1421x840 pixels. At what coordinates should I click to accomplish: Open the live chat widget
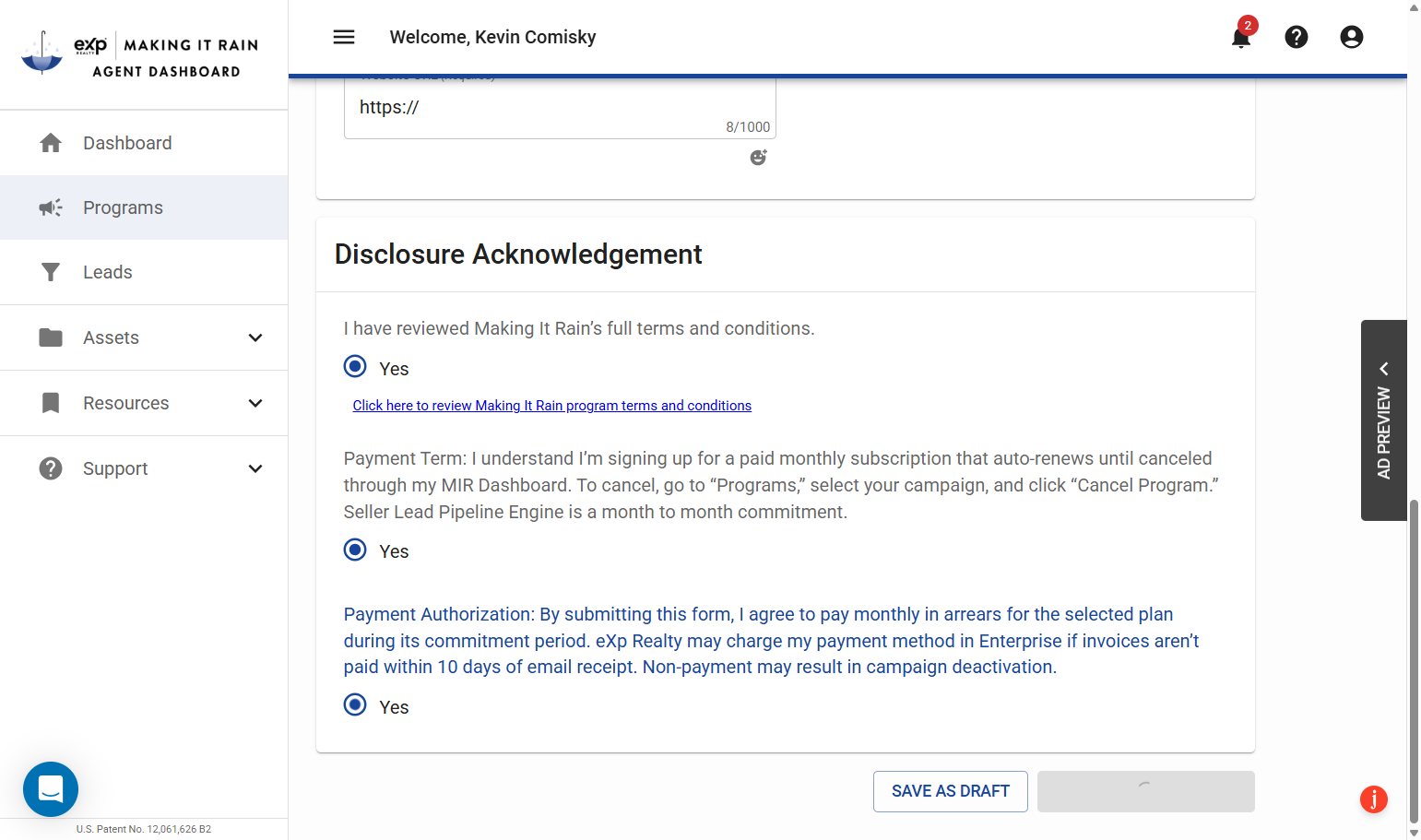[51, 789]
